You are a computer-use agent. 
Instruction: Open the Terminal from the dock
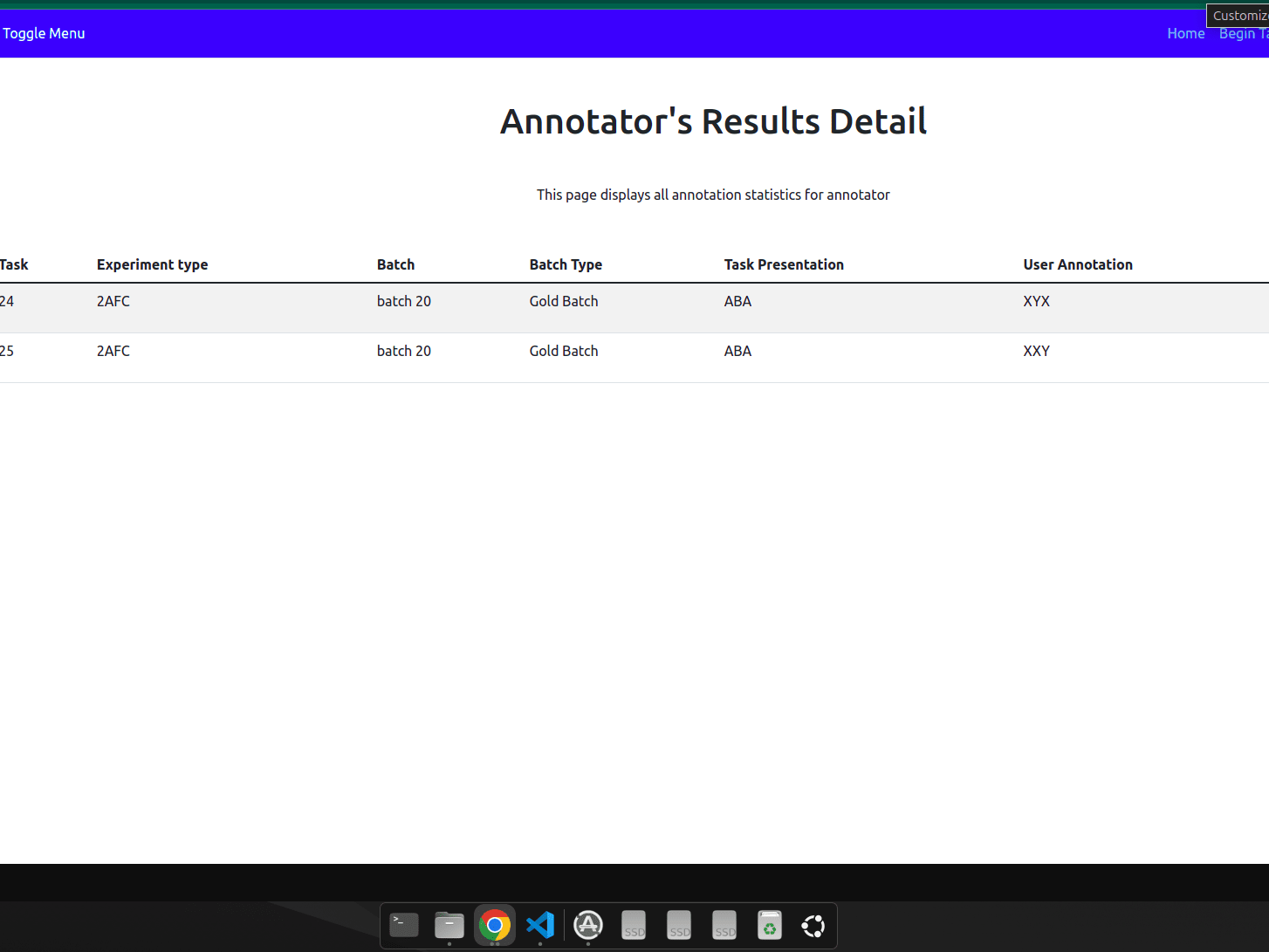[x=404, y=925]
